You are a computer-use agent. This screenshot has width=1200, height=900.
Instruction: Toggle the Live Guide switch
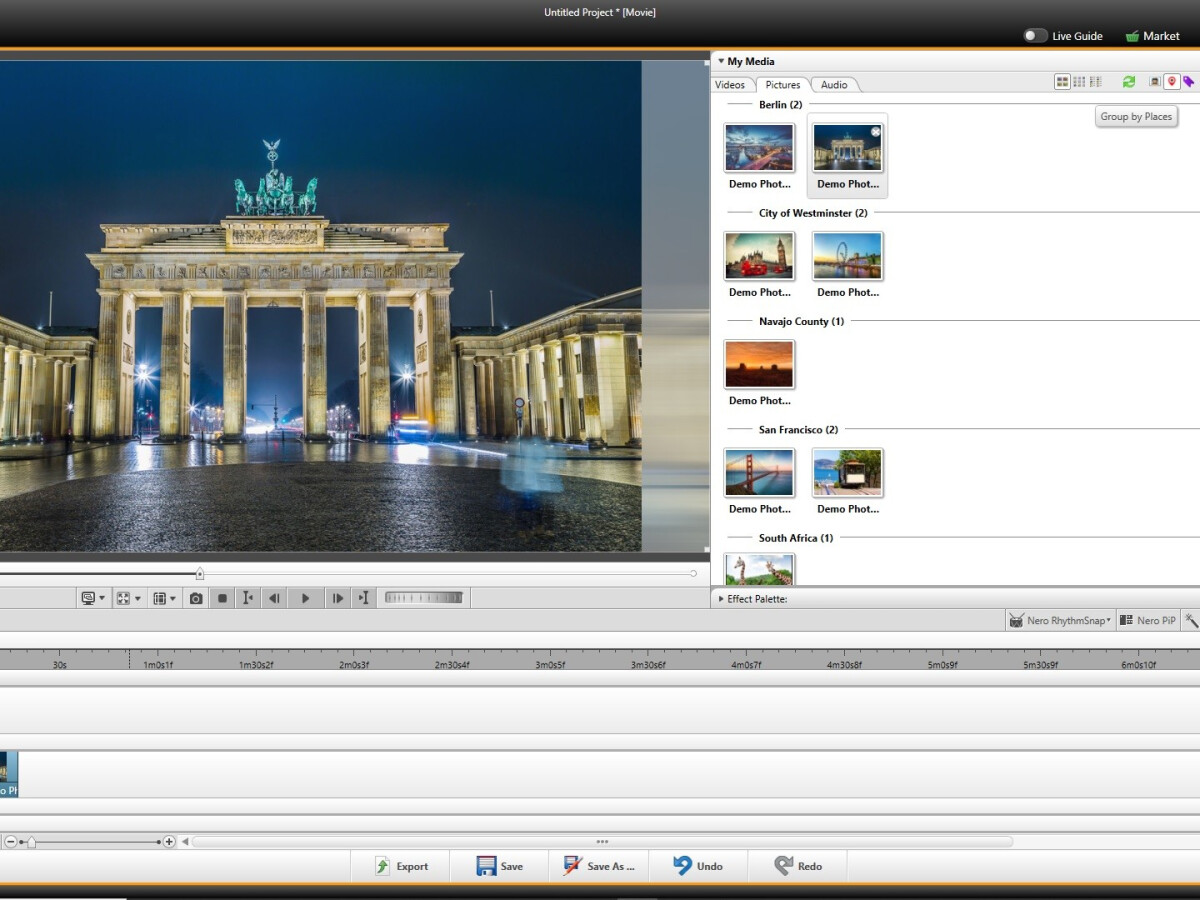click(x=1035, y=35)
